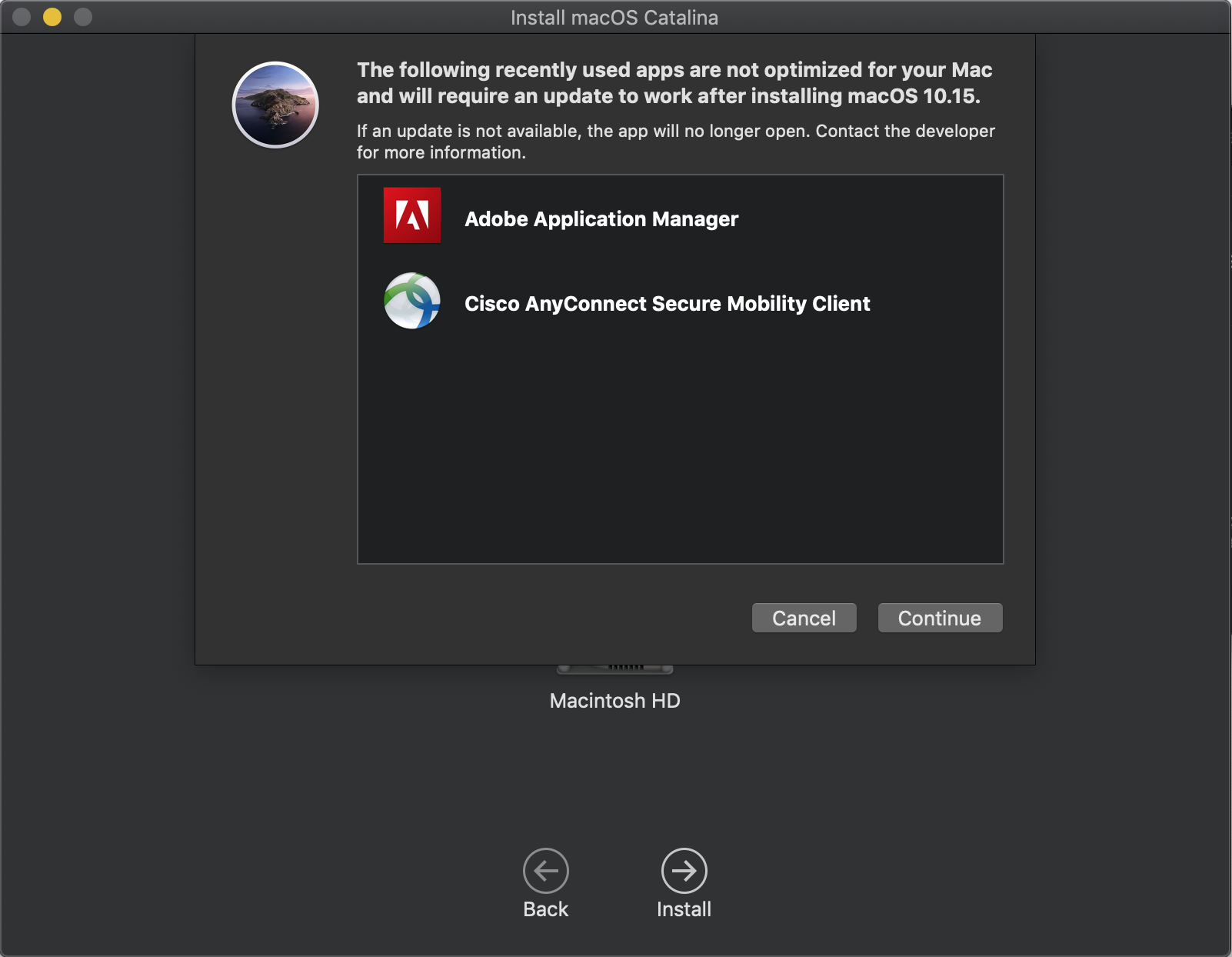Select the Macintosh HD disk icon
The image size is (1232, 957).
point(614,669)
